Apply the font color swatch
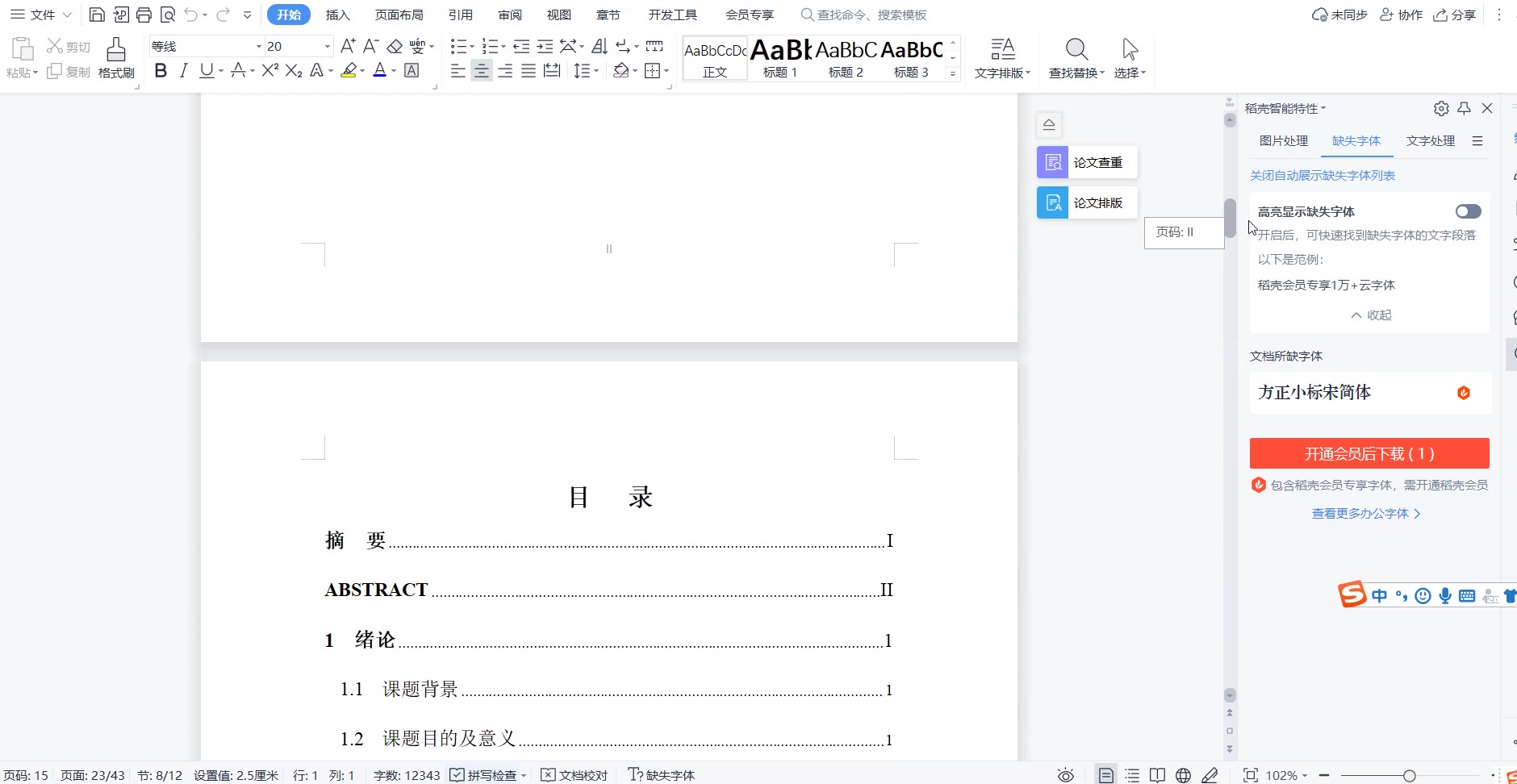 pos(380,71)
